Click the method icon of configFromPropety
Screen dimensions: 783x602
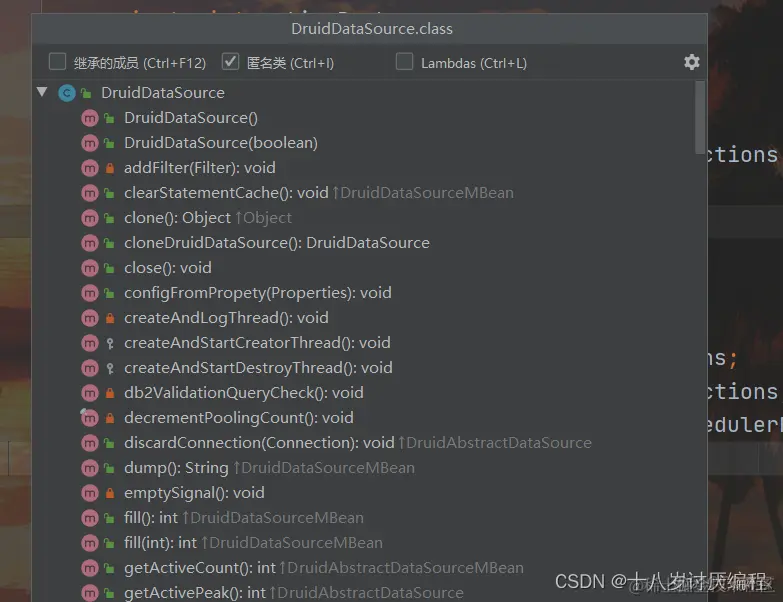(90, 293)
